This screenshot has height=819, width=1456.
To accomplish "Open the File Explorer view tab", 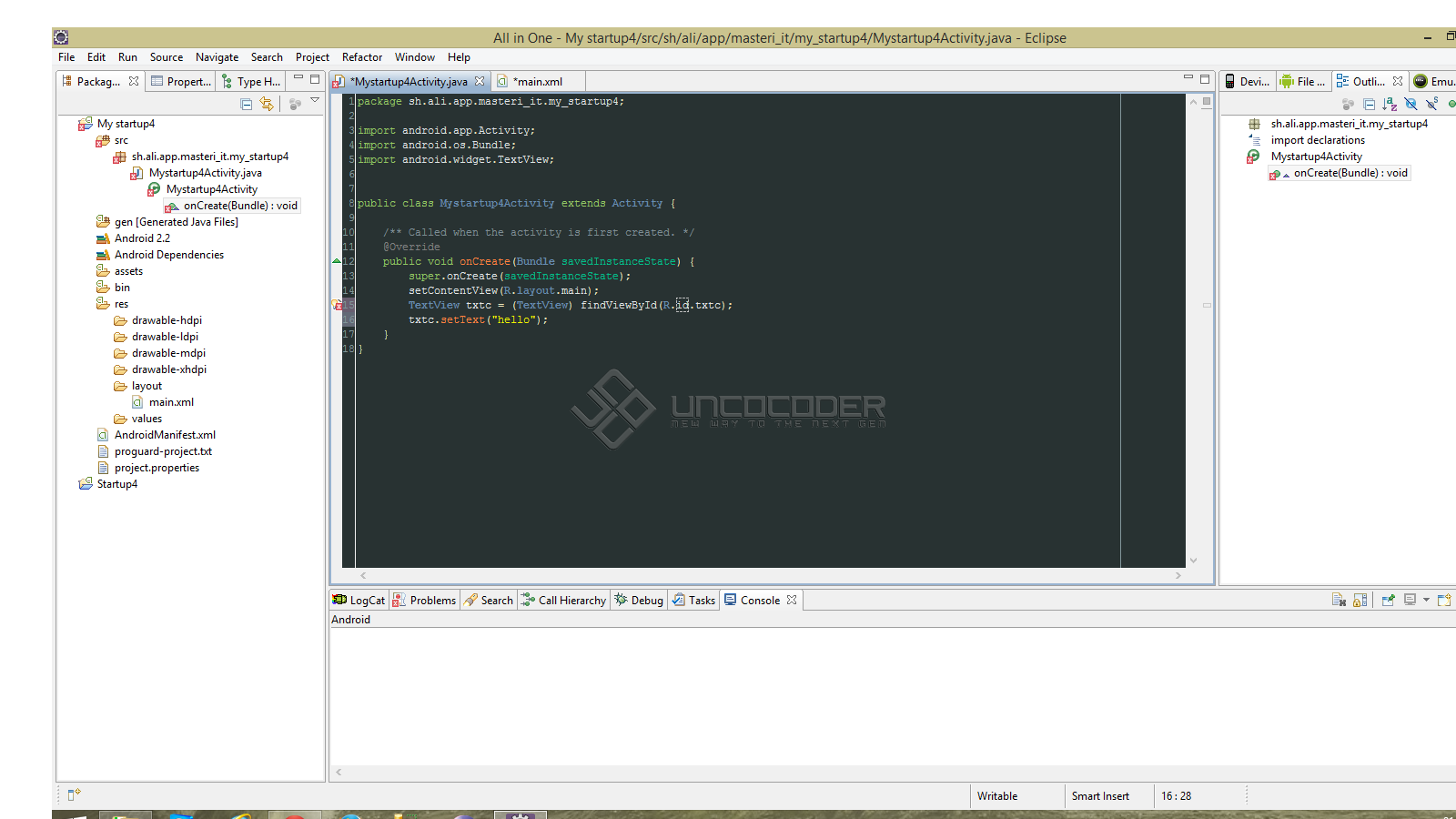I will tap(1303, 81).
